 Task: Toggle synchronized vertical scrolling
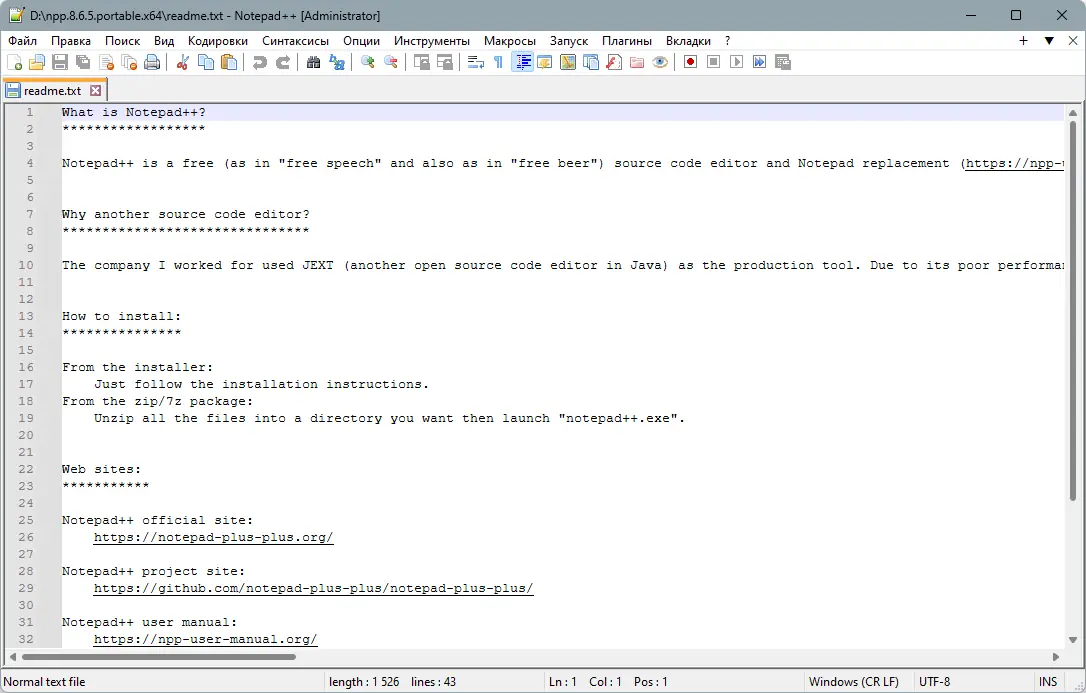421,62
